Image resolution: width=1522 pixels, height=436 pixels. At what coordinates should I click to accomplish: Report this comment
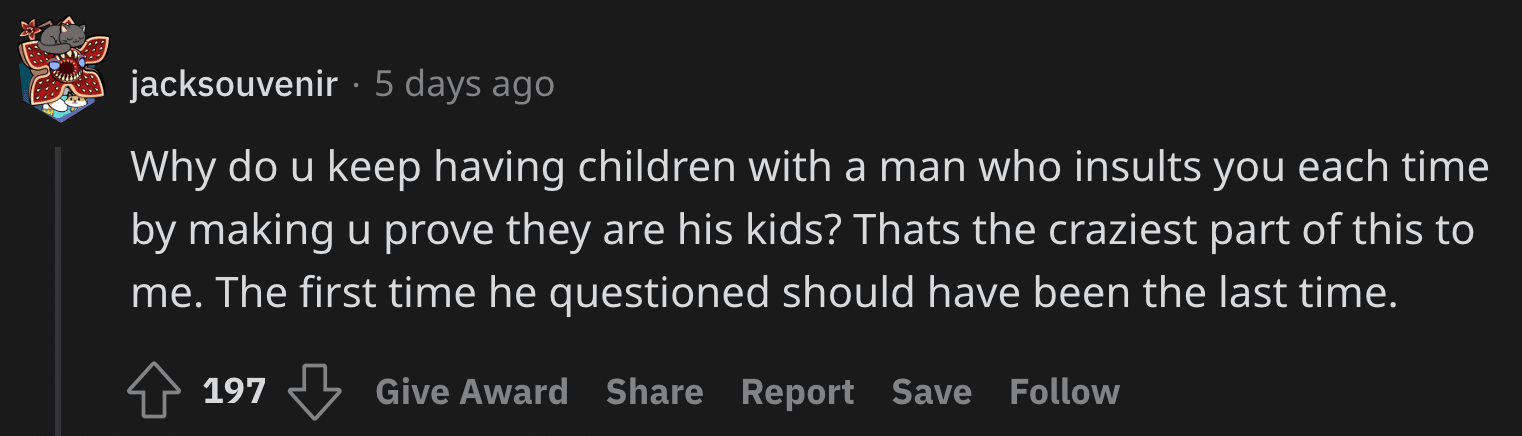[x=797, y=392]
